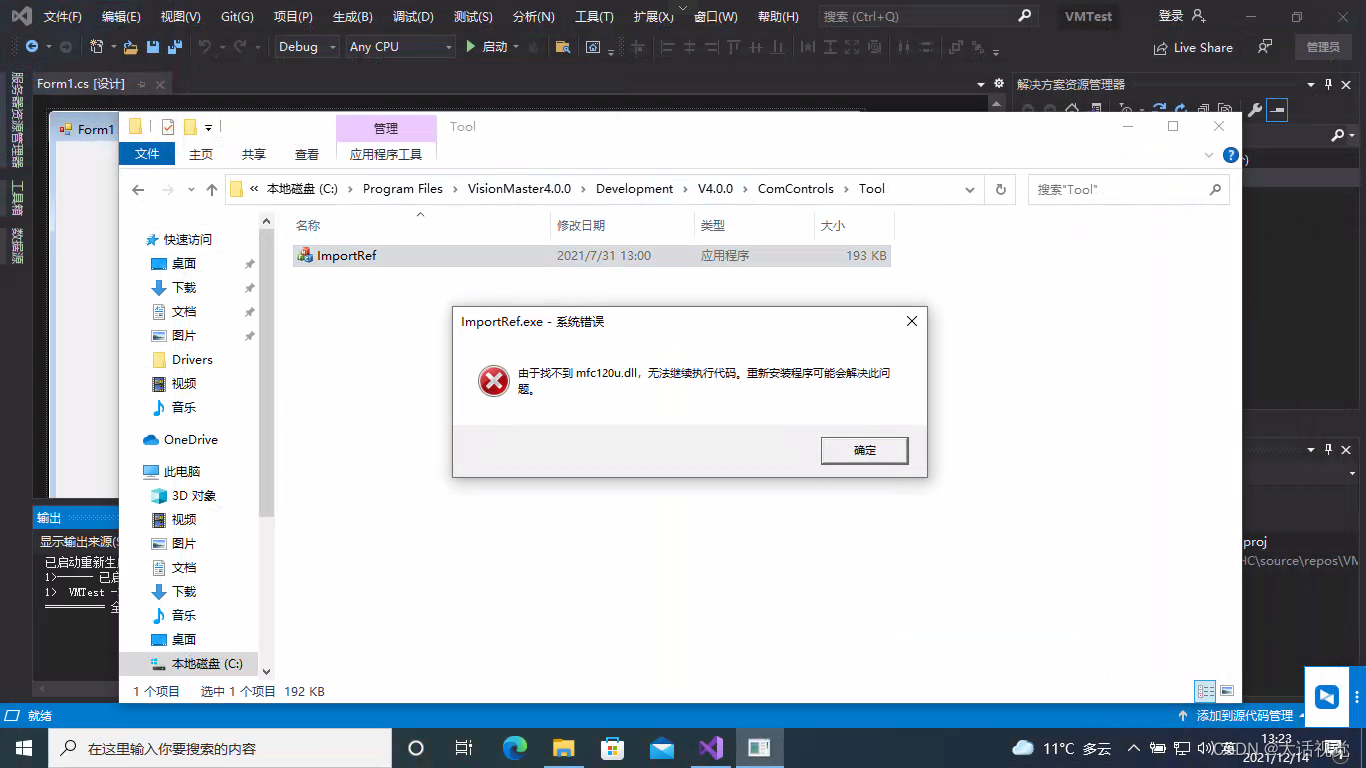Click Properties icon in Explorer quick access toolbar
This screenshot has height=768, width=1366.
(x=168, y=127)
